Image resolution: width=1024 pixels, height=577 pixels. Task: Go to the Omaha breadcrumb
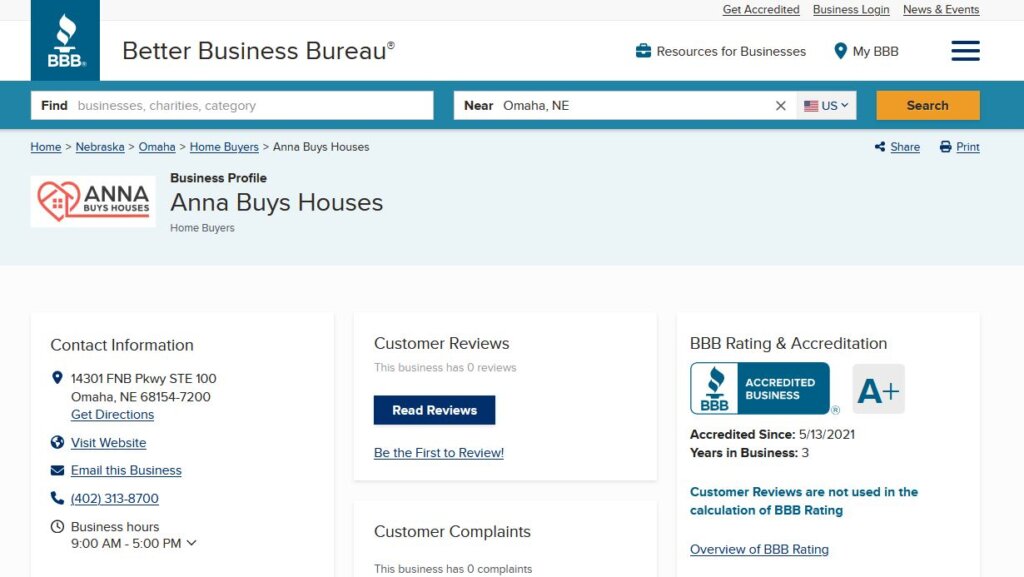click(x=157, y=147)
